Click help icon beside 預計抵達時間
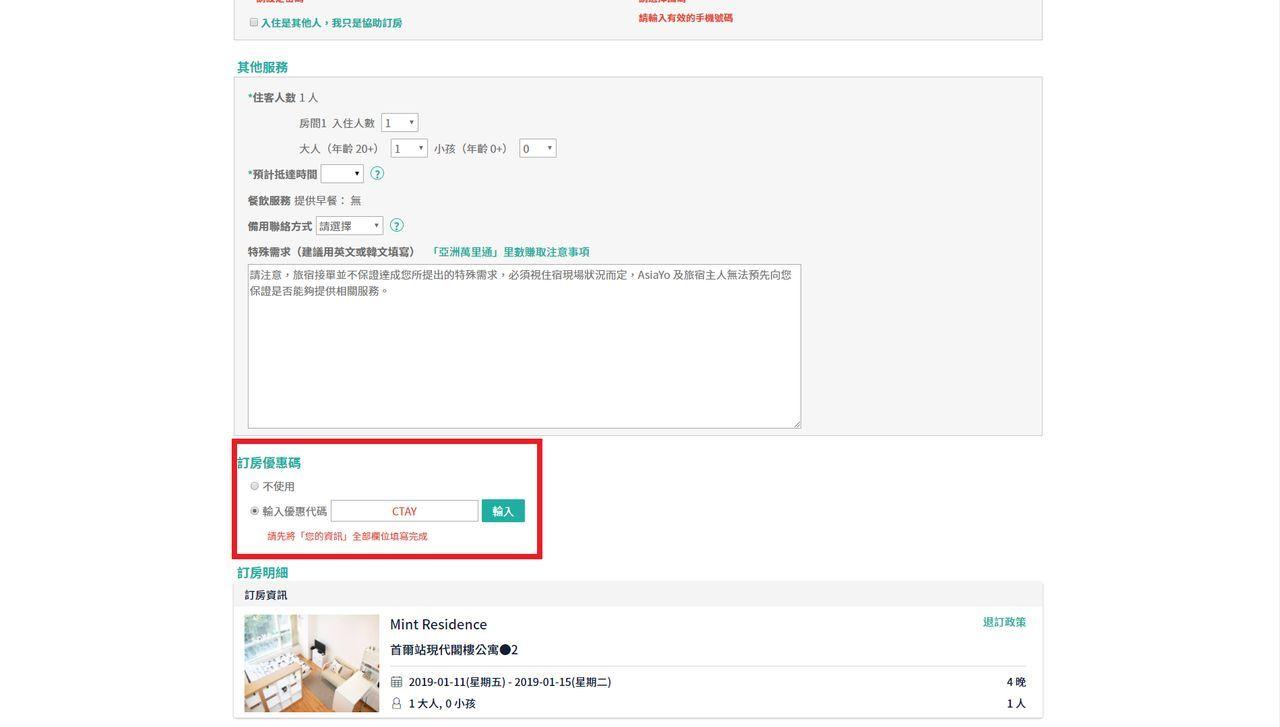 (x=377, y=174)
